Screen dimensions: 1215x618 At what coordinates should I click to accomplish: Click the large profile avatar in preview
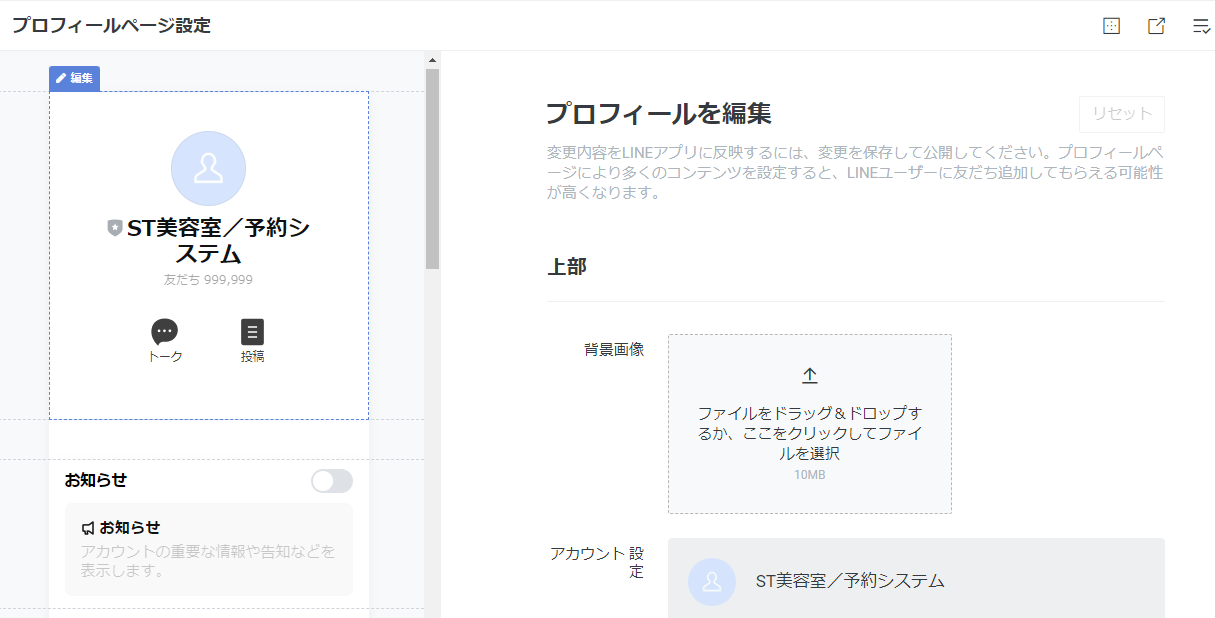point(208,168)
